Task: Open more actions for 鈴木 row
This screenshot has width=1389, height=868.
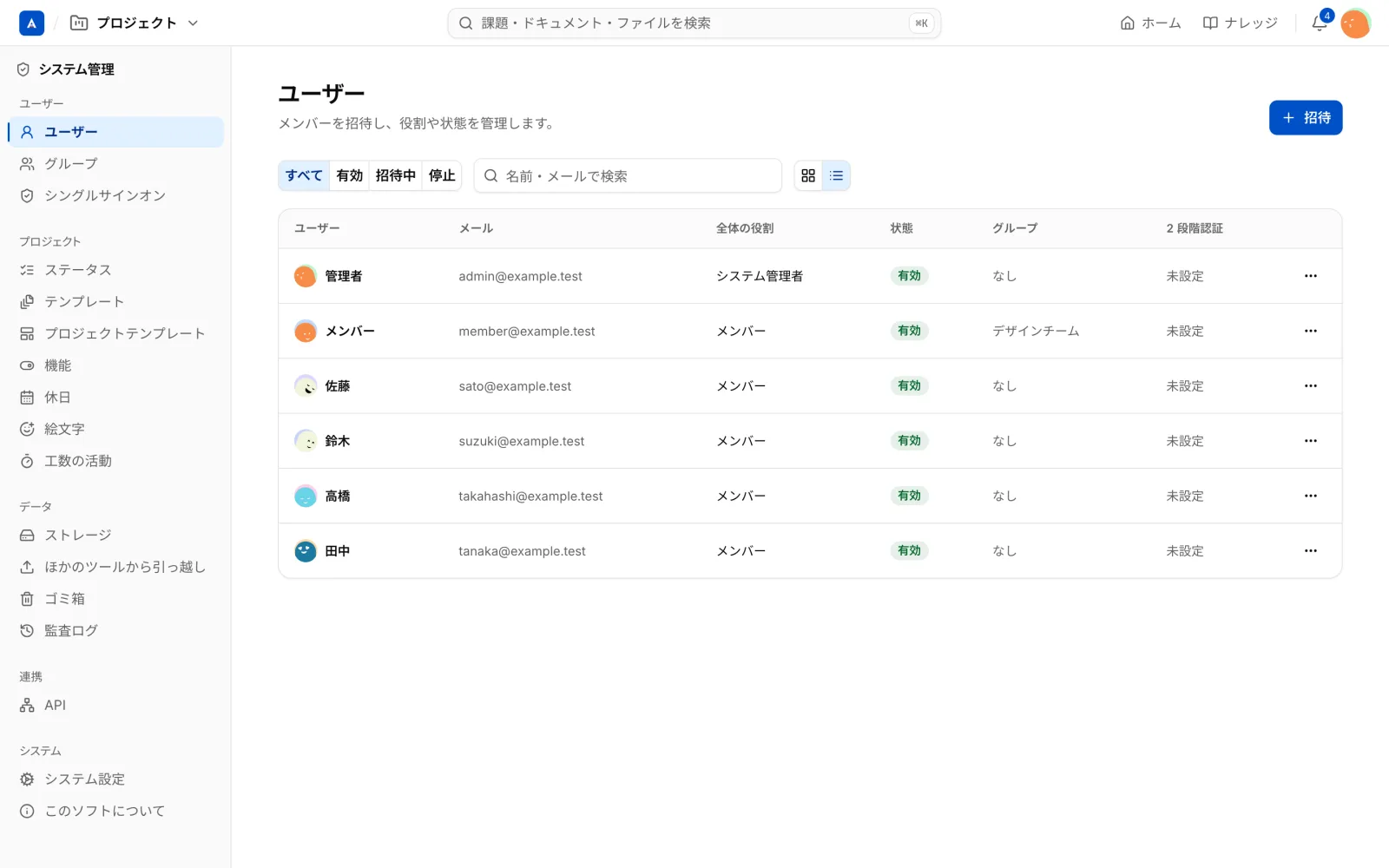Action: (x=1311, y=441)
